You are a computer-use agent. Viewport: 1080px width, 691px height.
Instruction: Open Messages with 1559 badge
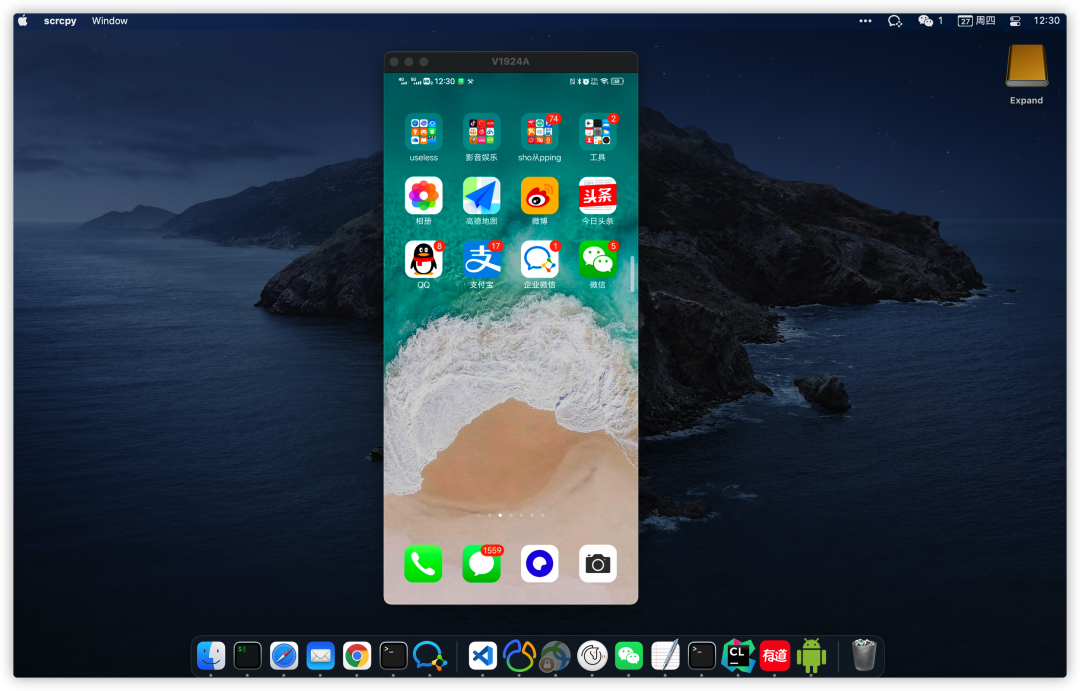481,564
